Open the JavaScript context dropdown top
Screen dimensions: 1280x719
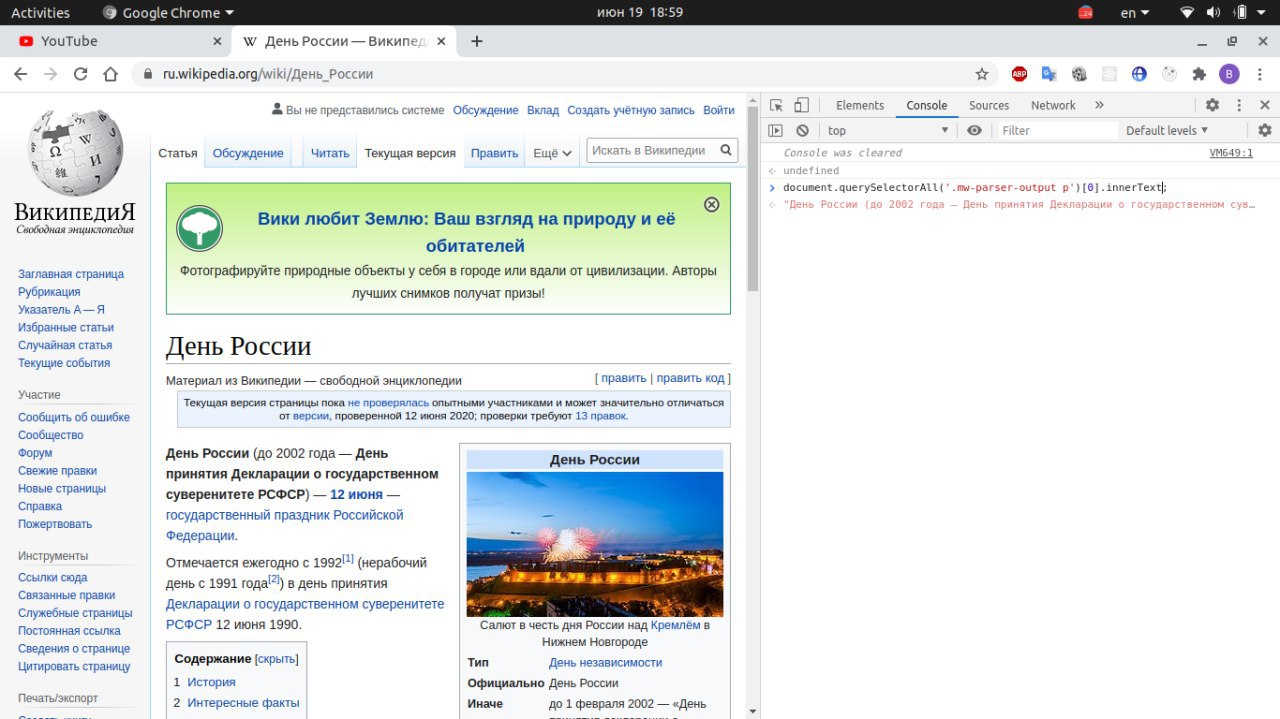888,131
